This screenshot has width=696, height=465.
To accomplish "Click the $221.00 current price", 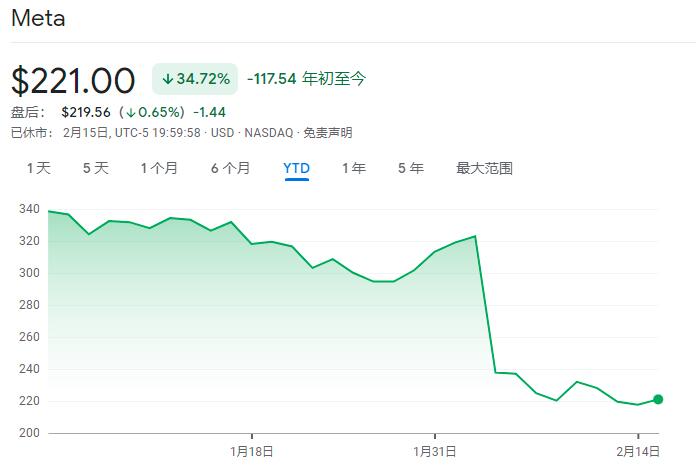I will [73, 80].
